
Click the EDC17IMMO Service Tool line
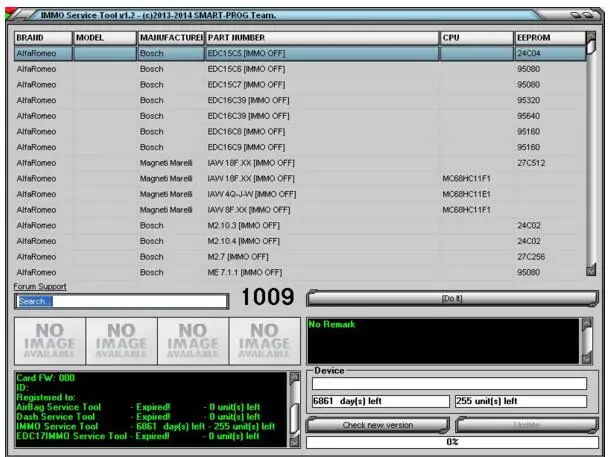click(138, 436)
